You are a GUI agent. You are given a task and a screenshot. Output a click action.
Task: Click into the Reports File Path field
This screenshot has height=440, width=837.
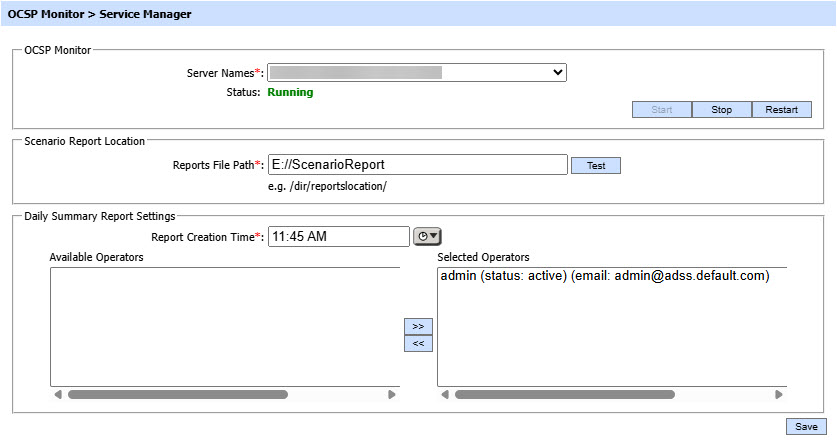[x=417, y=165]
